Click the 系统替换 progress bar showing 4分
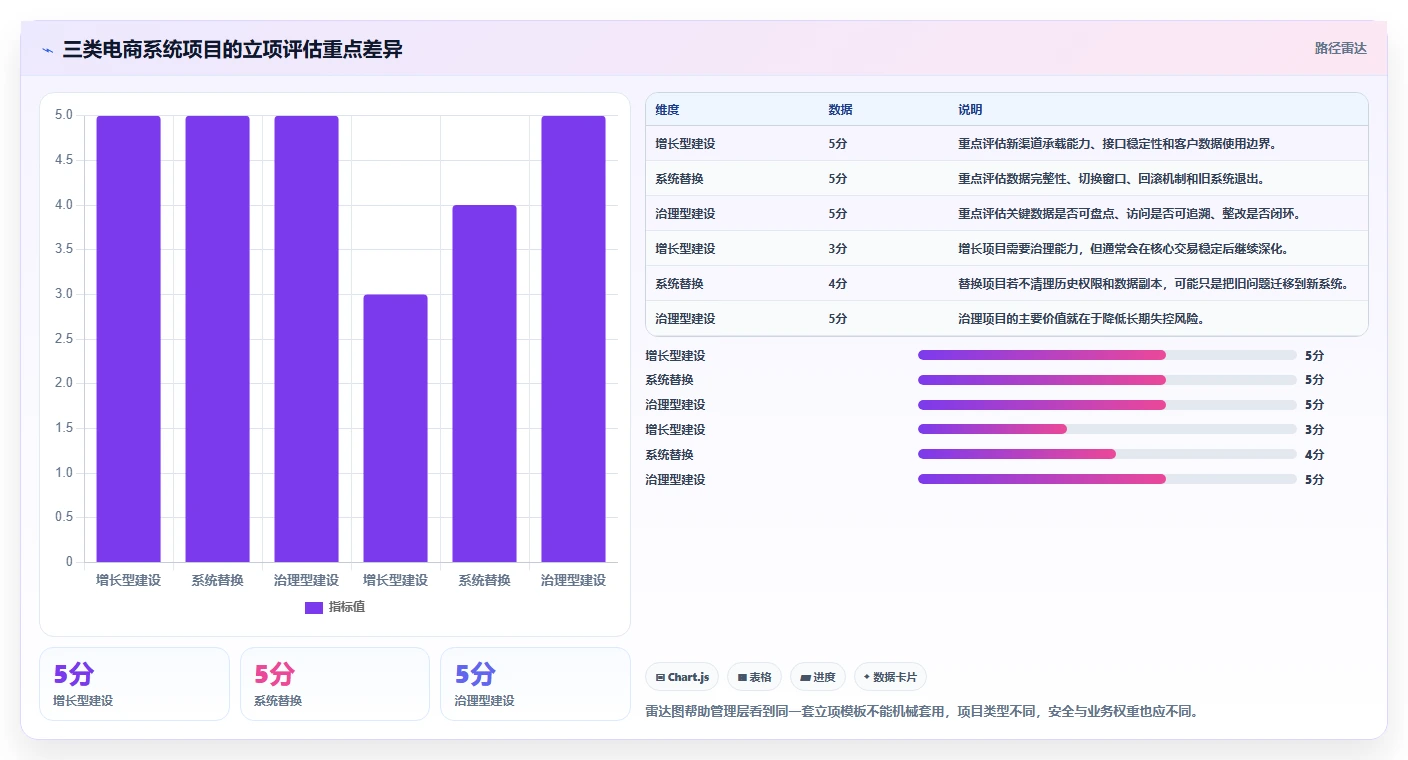 tap(1107, 455)
